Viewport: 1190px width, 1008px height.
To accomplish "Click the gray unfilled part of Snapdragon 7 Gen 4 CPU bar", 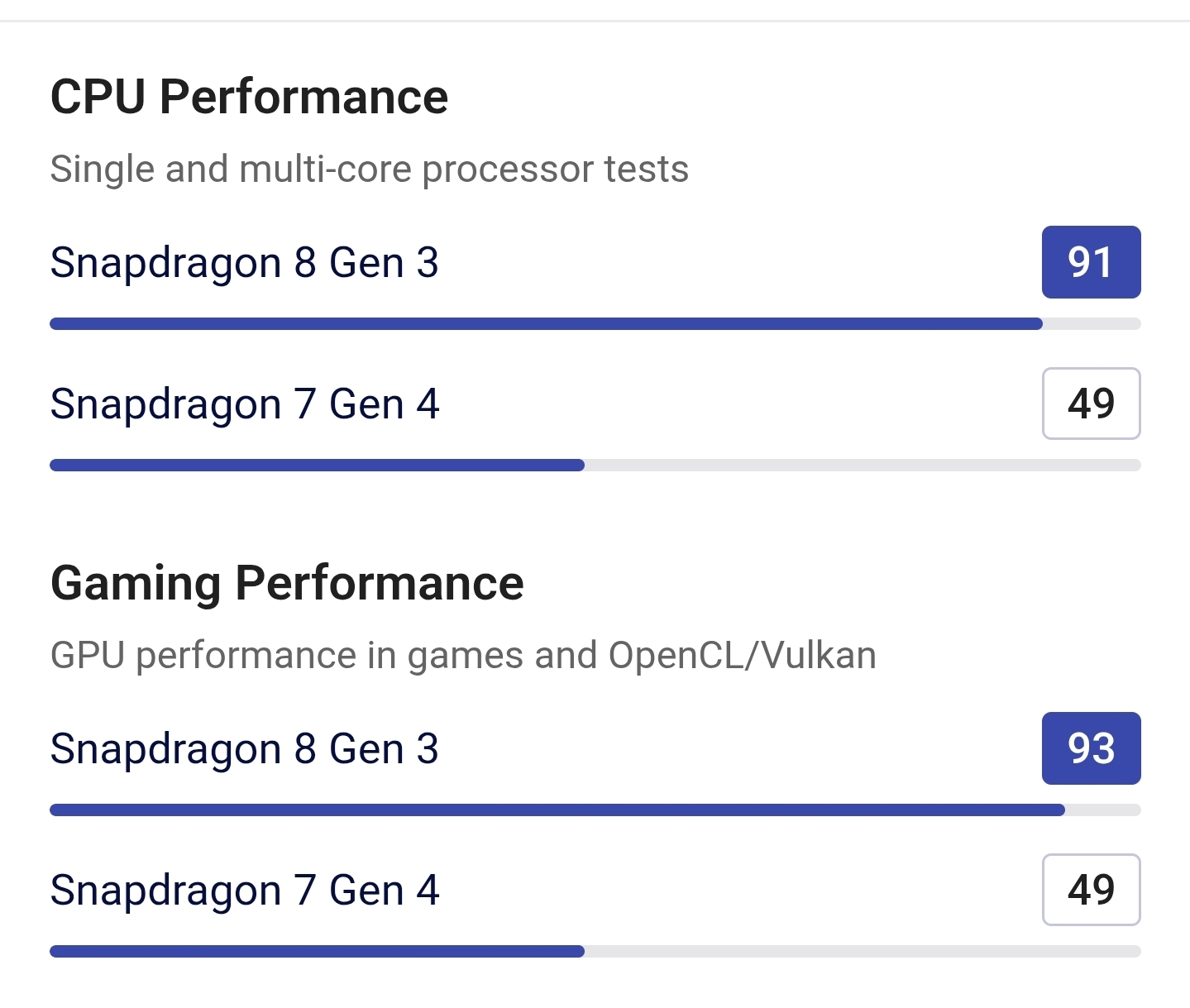I will [862, 466].
